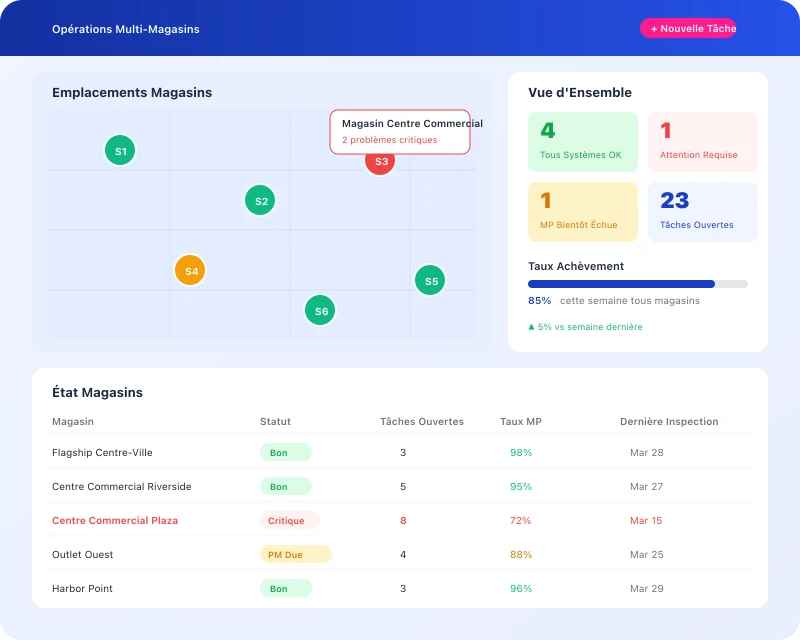Toggle the PM Due badge for Outlet Ouest

(295, 554)
